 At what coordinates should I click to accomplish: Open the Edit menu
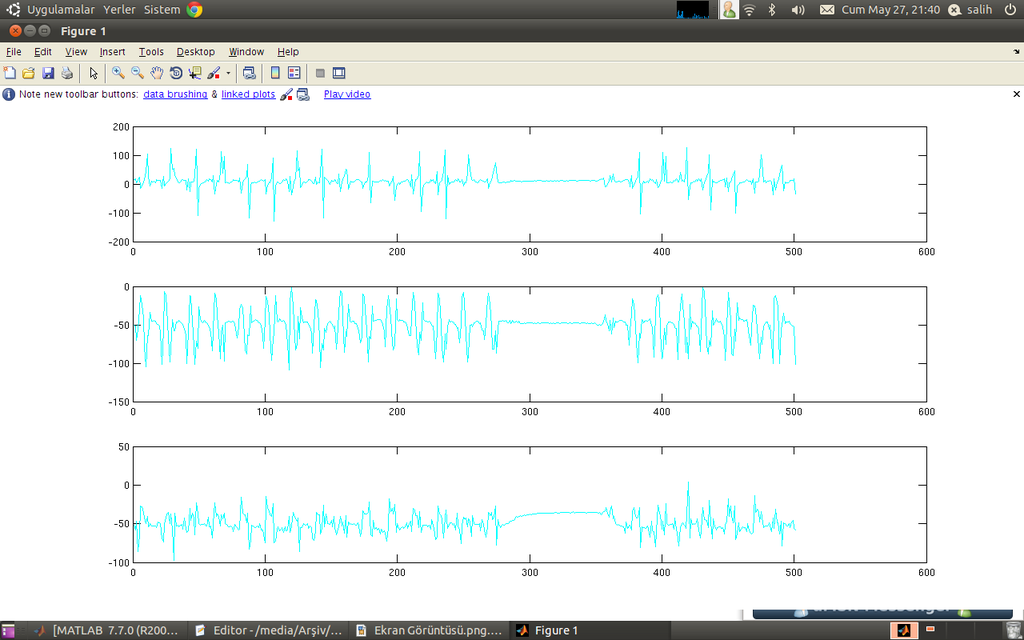tap(43, 52)
